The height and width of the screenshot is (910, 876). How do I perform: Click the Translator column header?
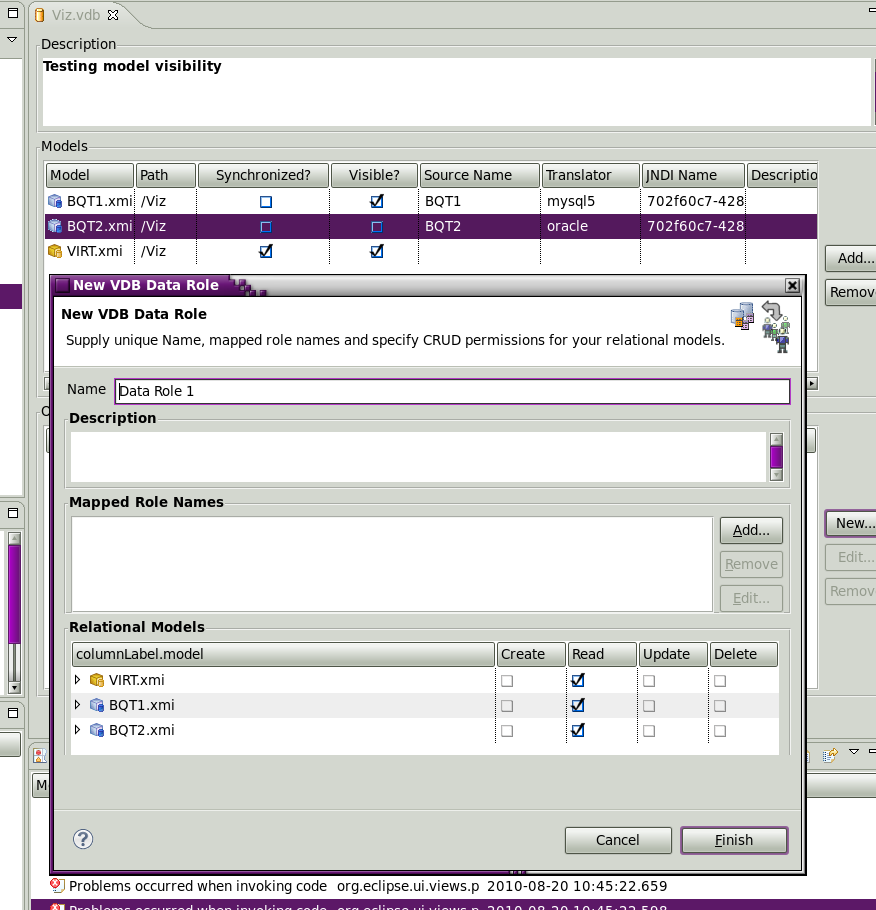point(590,175)
